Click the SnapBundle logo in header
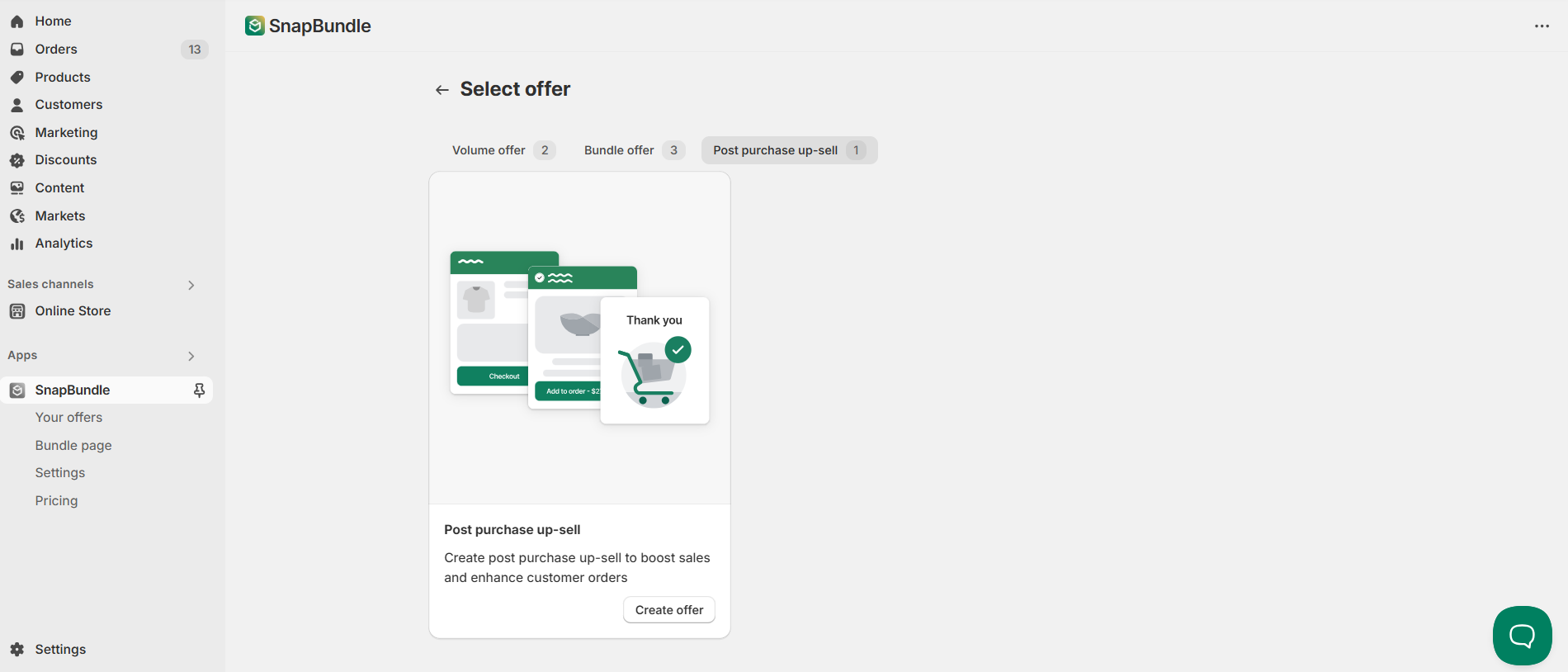Viewport: 1568px width, 672px height. (255, 26)
